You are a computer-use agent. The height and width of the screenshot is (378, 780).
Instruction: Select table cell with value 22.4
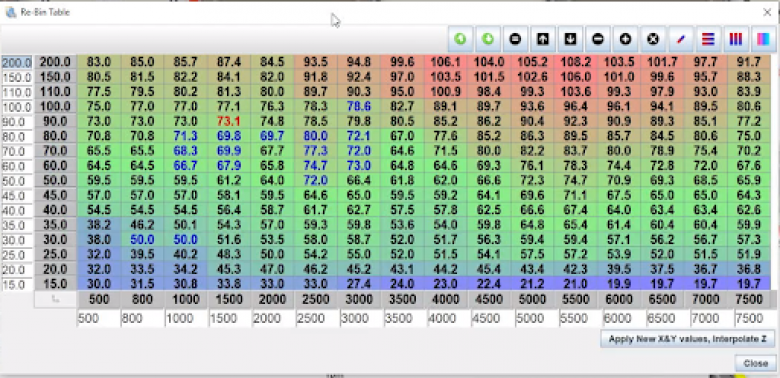point(489,284)
